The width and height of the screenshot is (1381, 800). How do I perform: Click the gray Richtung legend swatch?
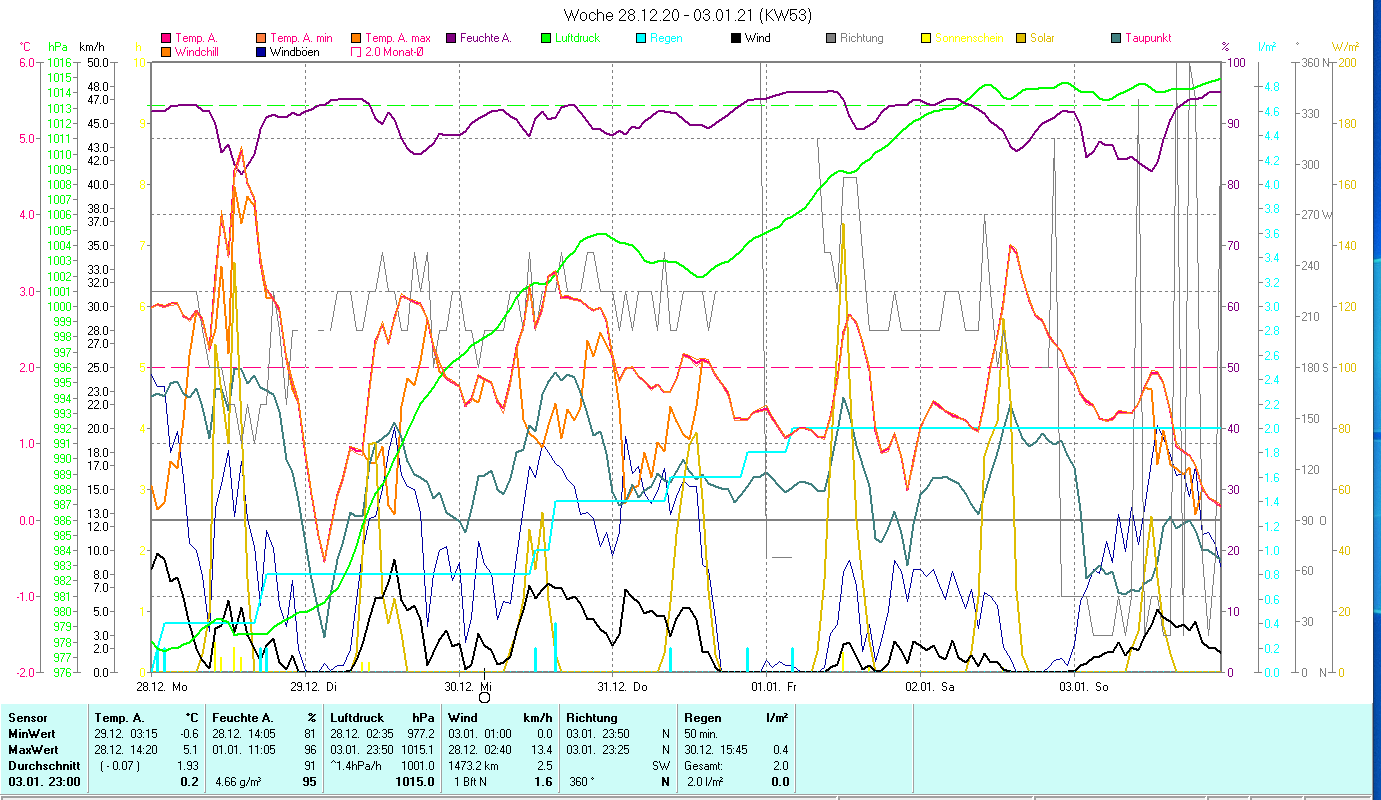click(x=832, y=38)
